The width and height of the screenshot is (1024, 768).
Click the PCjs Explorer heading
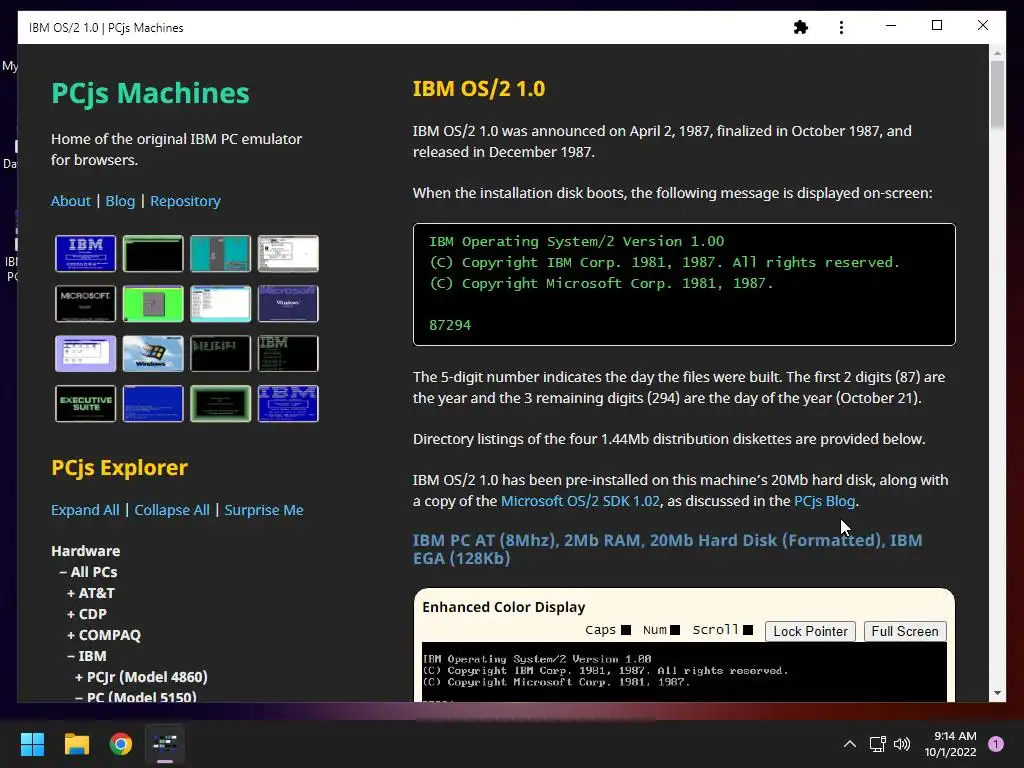point(120,468)
